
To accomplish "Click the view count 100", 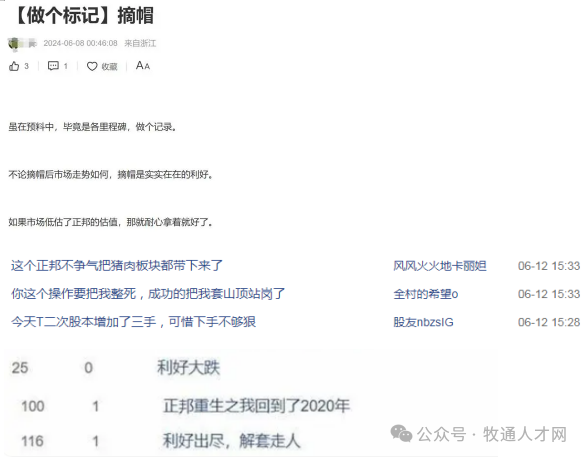I will coord(33,406).
